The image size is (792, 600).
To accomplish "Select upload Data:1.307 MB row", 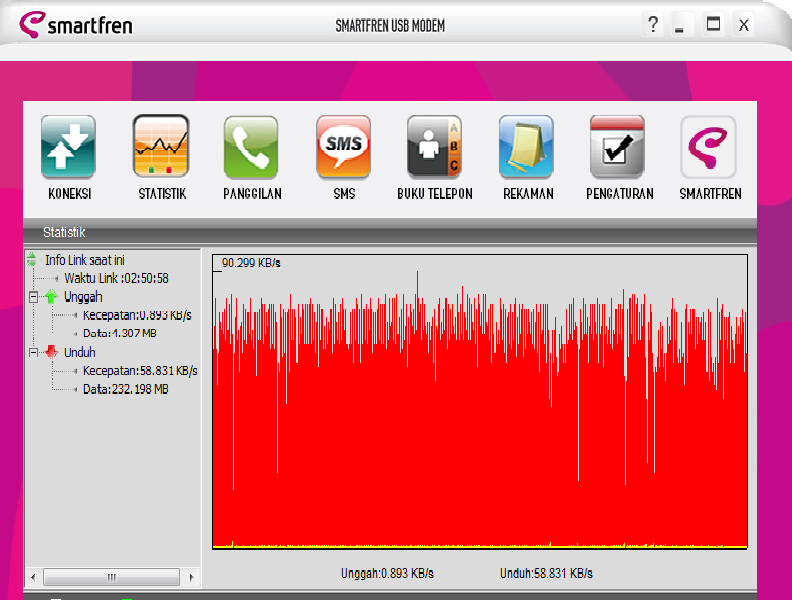I will tap(120, 333).
